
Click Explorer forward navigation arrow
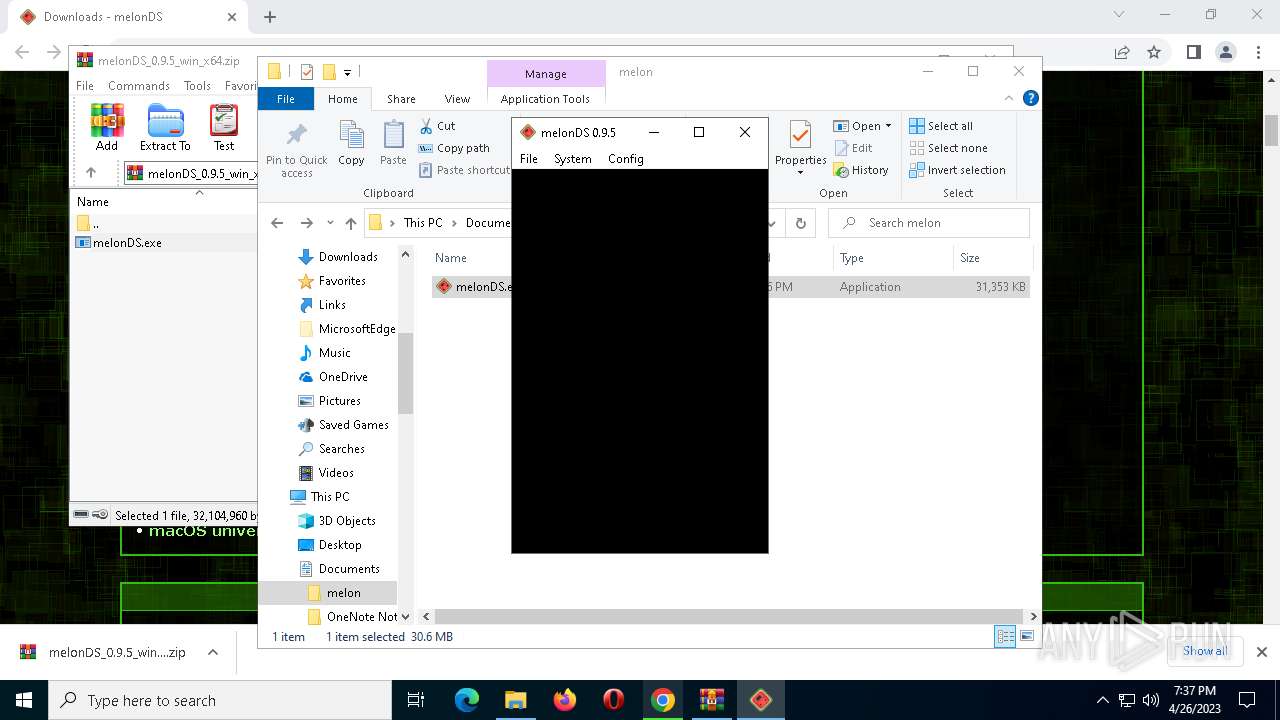[x=307, y=223]
